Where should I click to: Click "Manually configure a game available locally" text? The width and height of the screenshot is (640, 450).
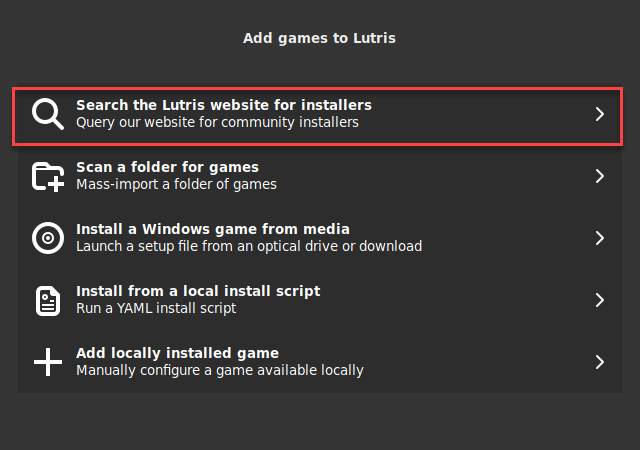[x=220, y=370]
